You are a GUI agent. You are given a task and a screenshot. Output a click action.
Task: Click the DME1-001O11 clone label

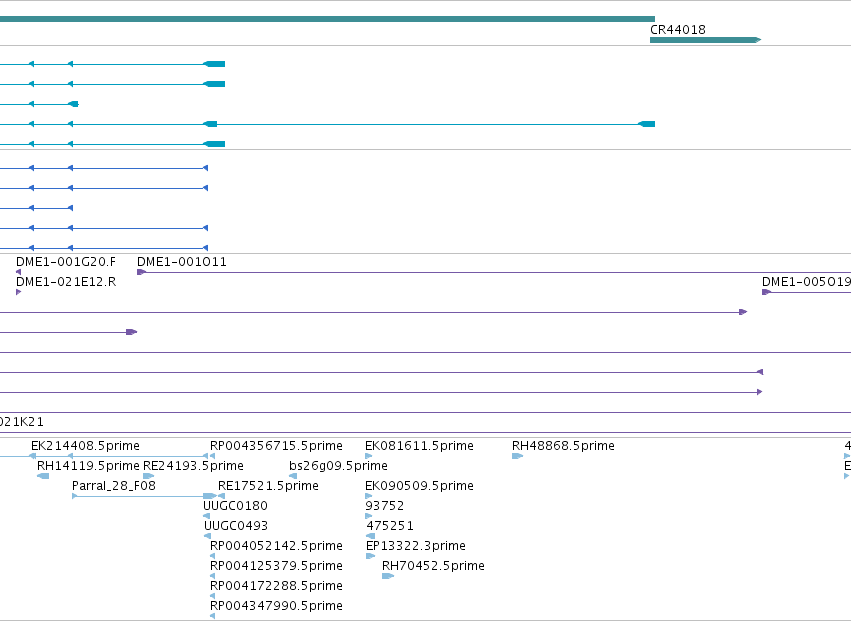point(182,262)
